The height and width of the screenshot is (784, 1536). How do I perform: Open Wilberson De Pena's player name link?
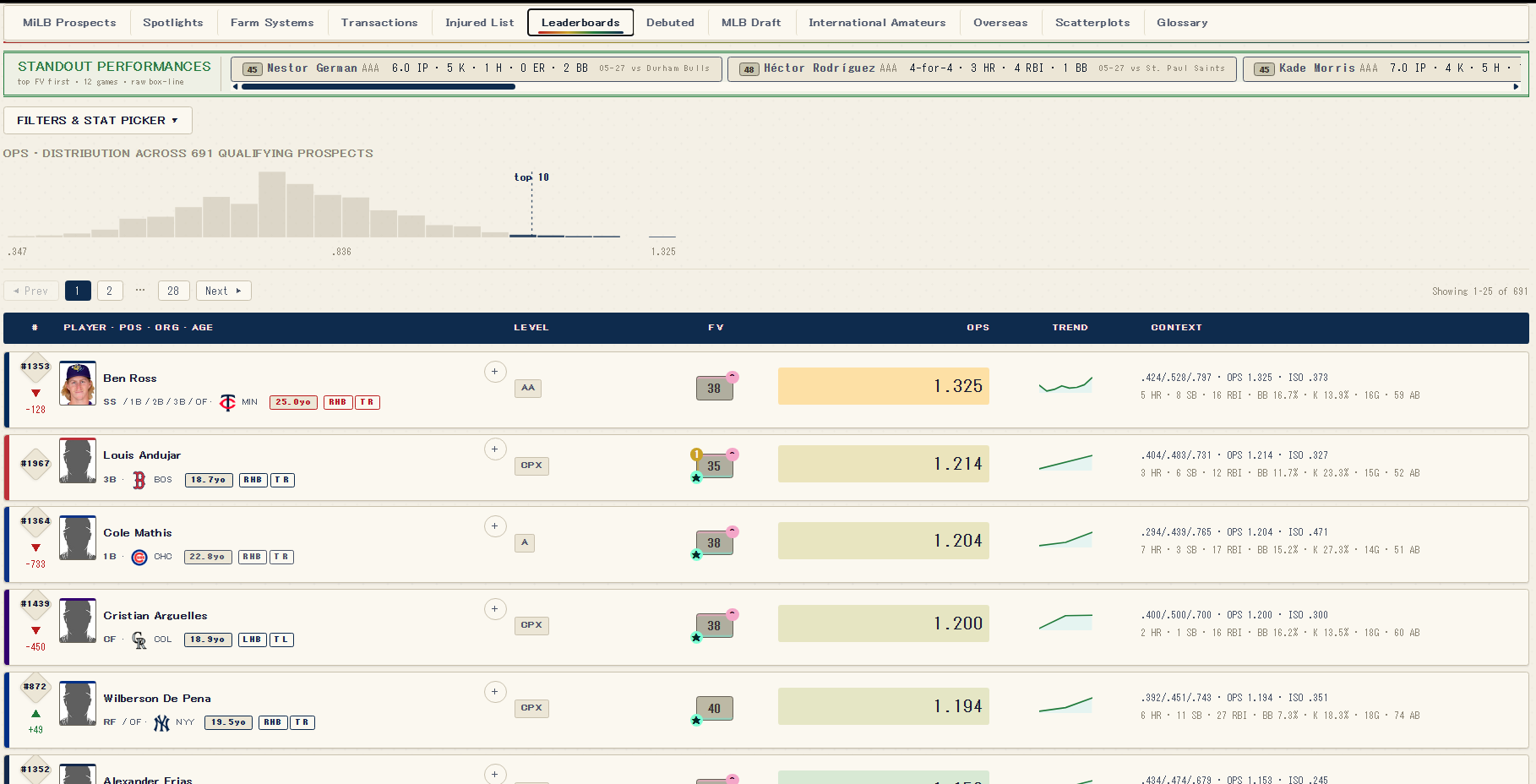point(157,699)
